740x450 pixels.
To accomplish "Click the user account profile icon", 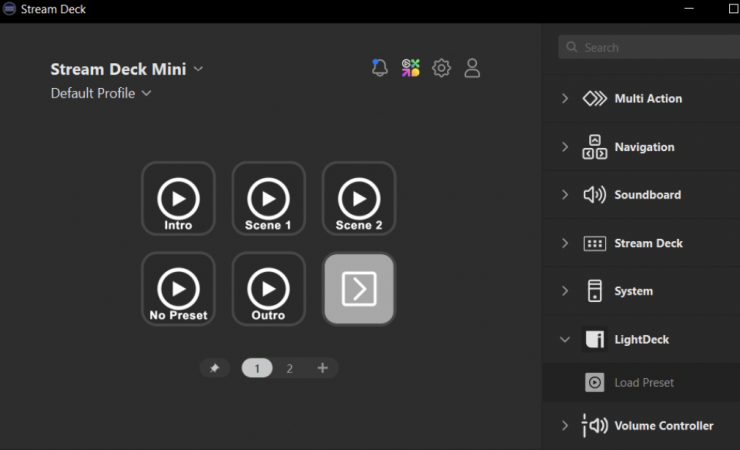I will [472, 68].
